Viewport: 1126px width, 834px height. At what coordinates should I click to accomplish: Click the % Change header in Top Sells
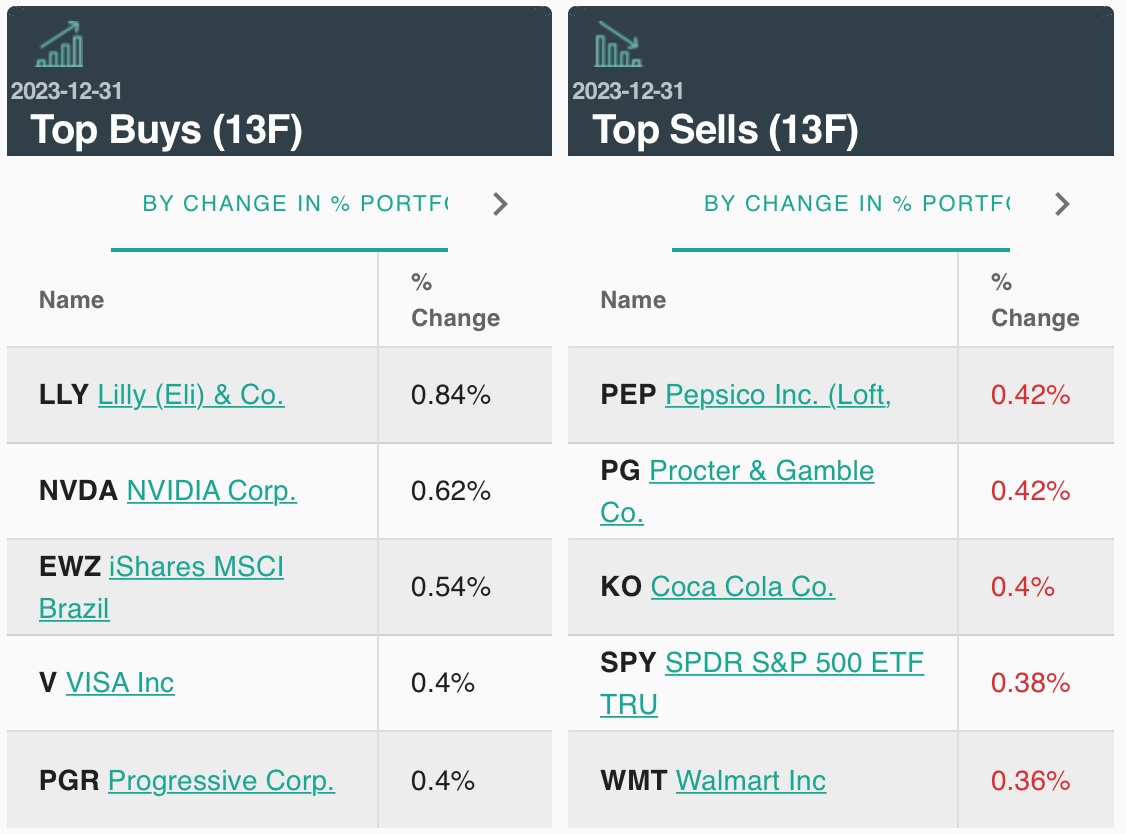(1035, 300)
